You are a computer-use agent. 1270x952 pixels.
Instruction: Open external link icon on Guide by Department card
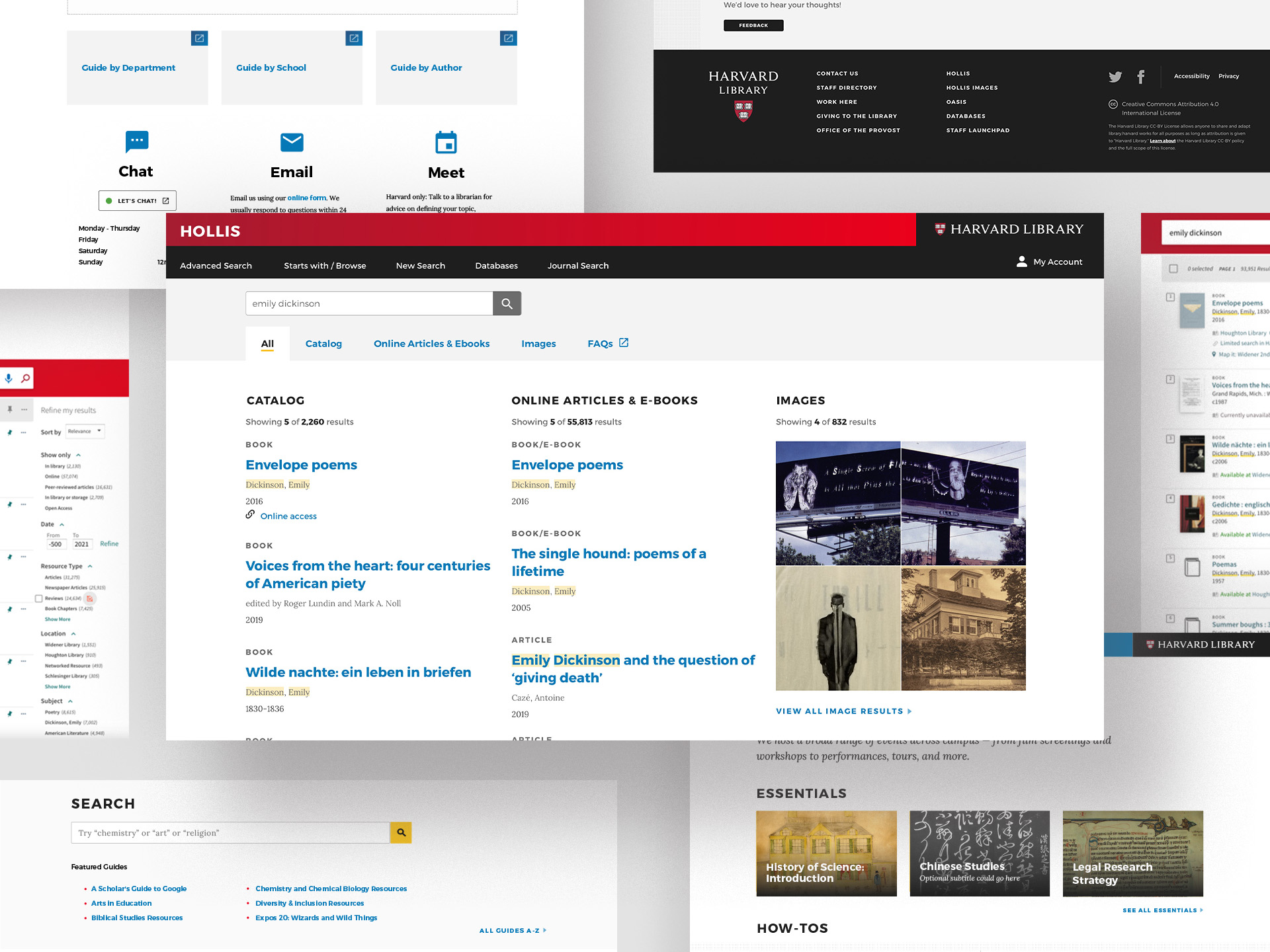coord(199,38)
